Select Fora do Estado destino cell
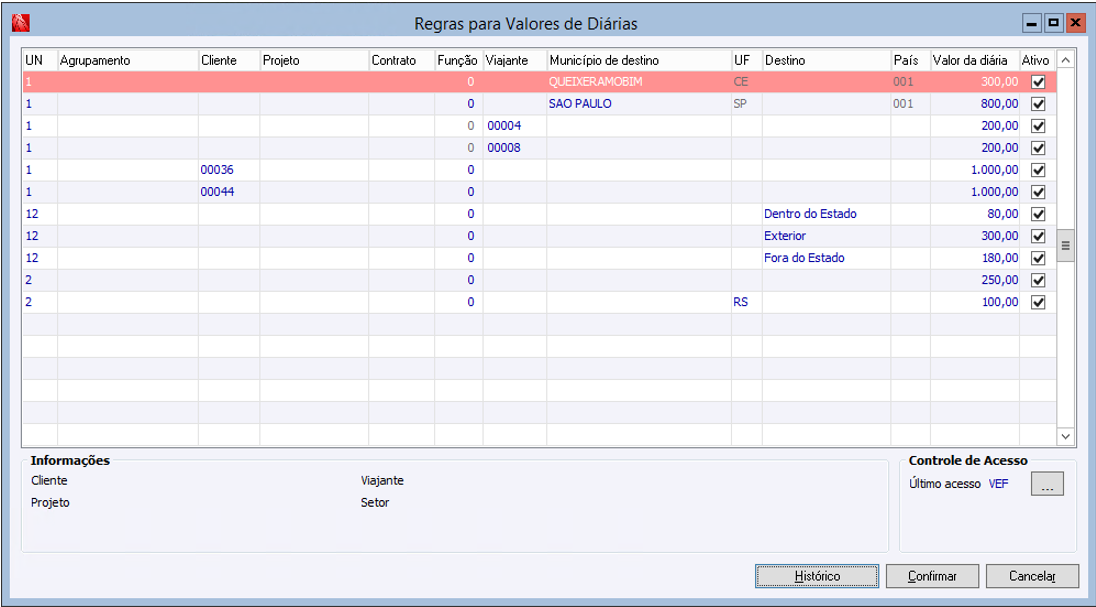This screenshot has height=607, width=1096. pos(826,258)
